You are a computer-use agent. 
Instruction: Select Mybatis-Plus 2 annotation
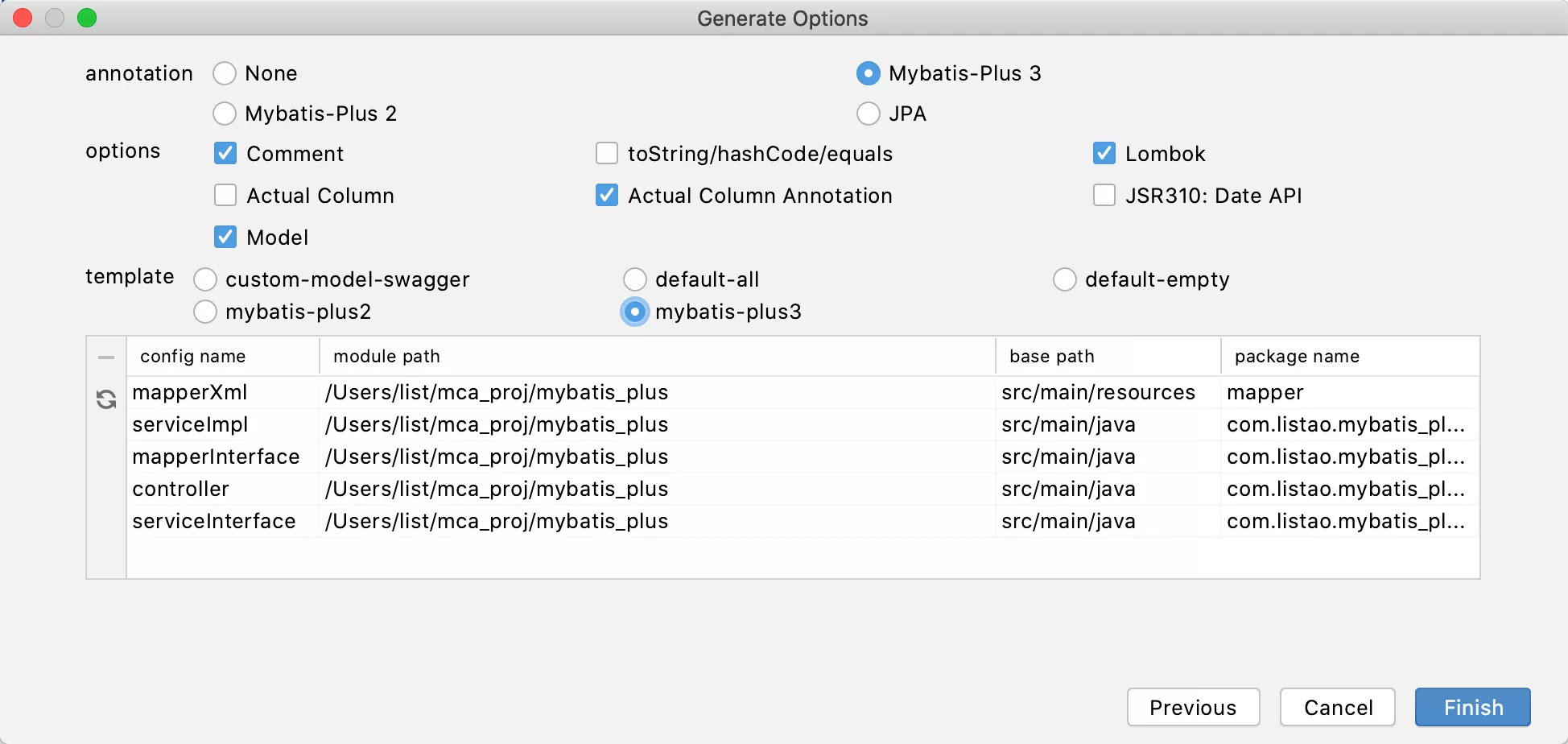224,114
